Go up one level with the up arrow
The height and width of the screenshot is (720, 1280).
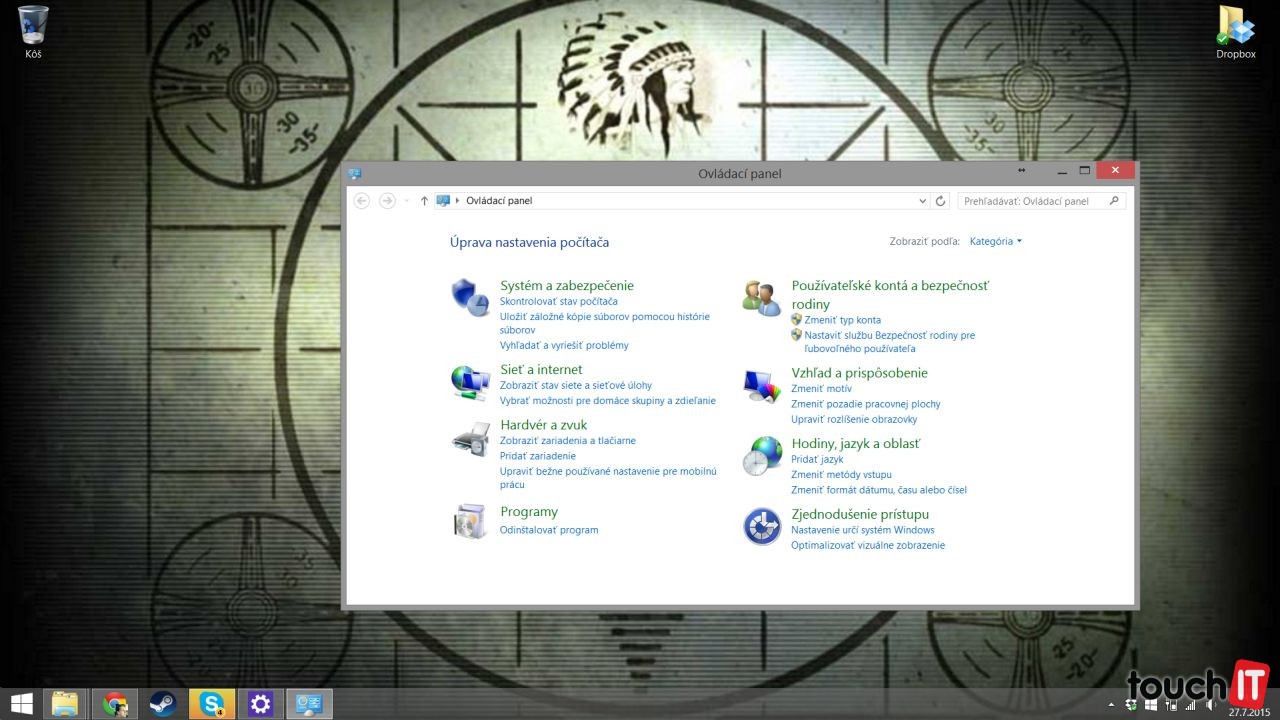coord(424,201)
